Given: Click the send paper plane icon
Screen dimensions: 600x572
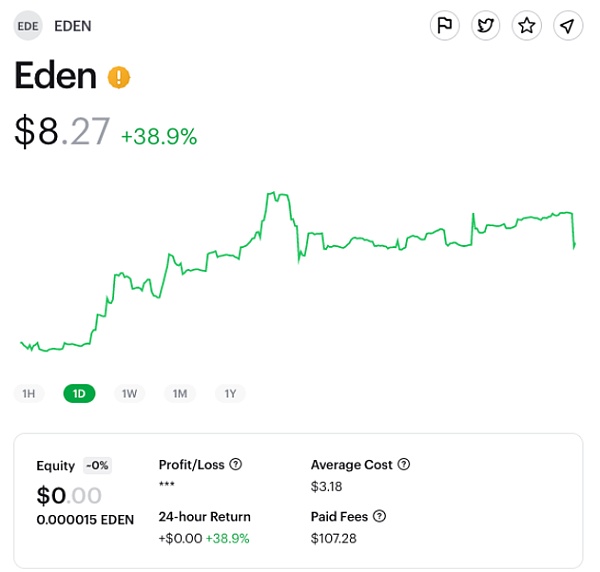Looking at the screenshot, I should (x=567, y=25).
